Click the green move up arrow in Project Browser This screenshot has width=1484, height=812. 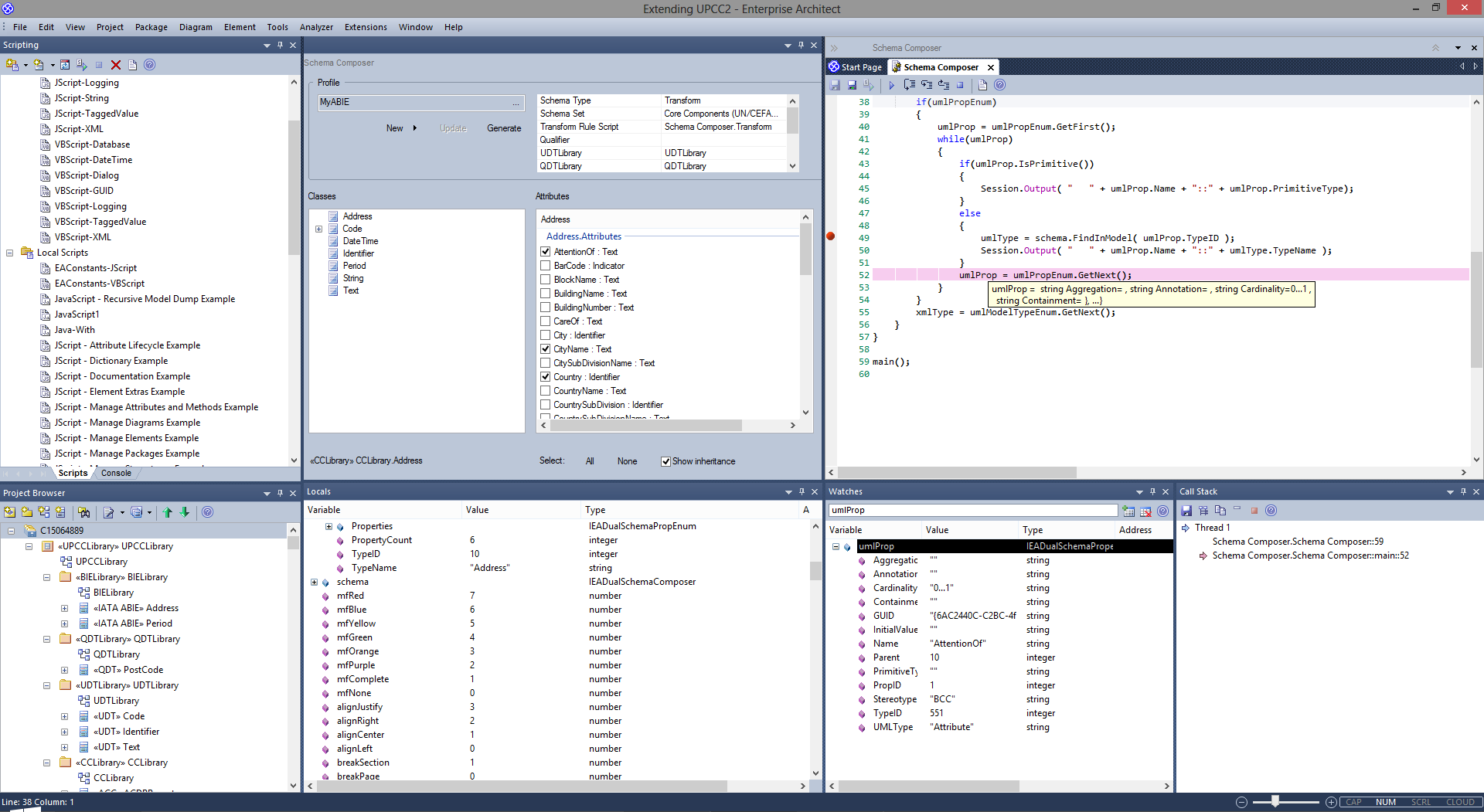[167, 512]
